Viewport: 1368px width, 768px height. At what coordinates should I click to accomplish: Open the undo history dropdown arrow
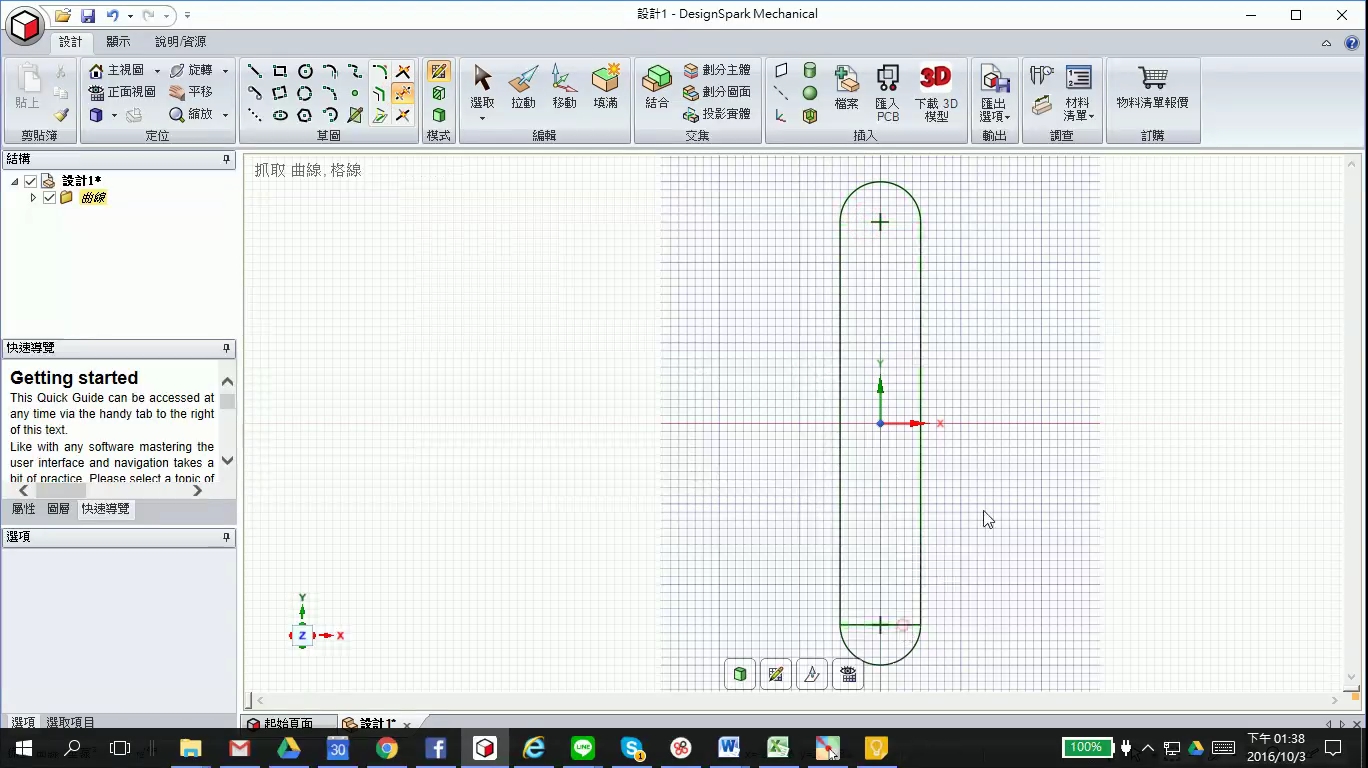pos(130,16)
